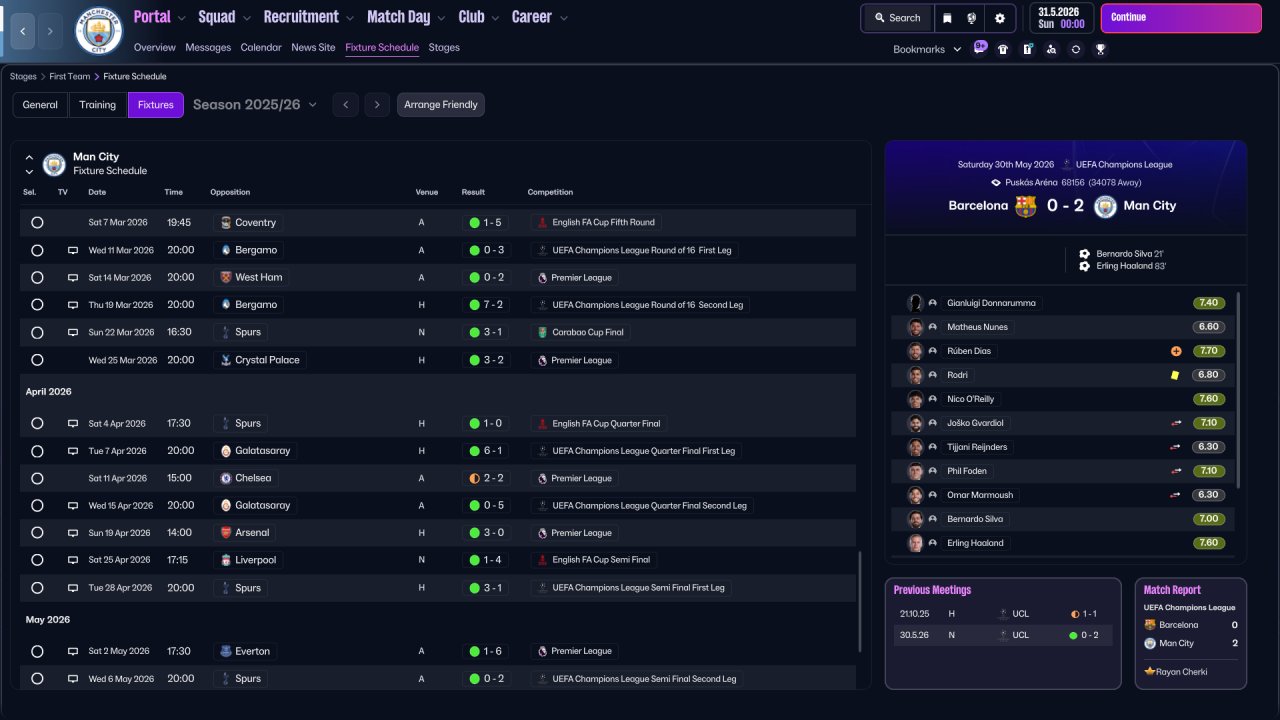Click the Coventry club crest
The height and width of the screenshot is (720, 1280).
[226, 222]
